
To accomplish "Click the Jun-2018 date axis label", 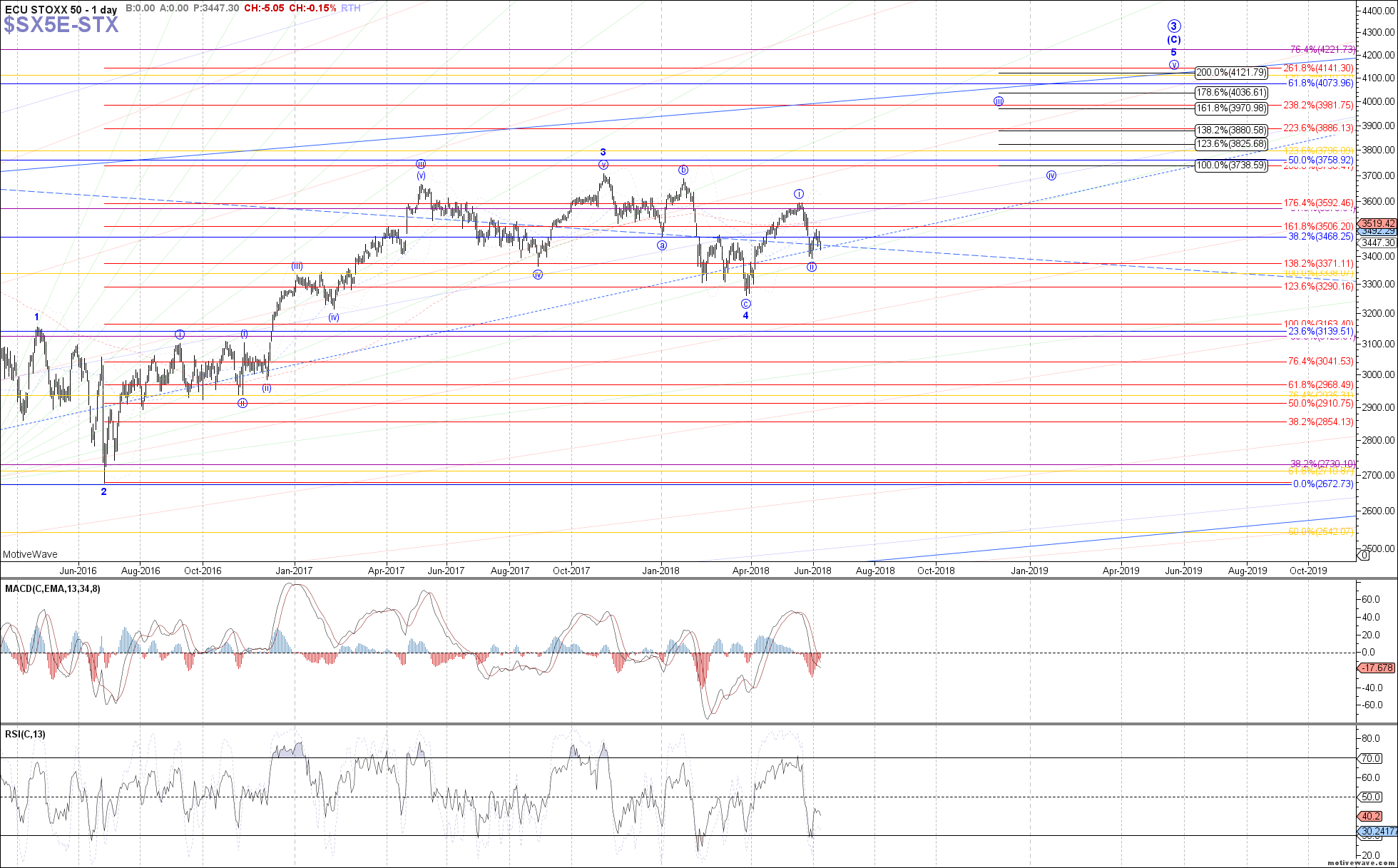I will [x=812, y=571].
